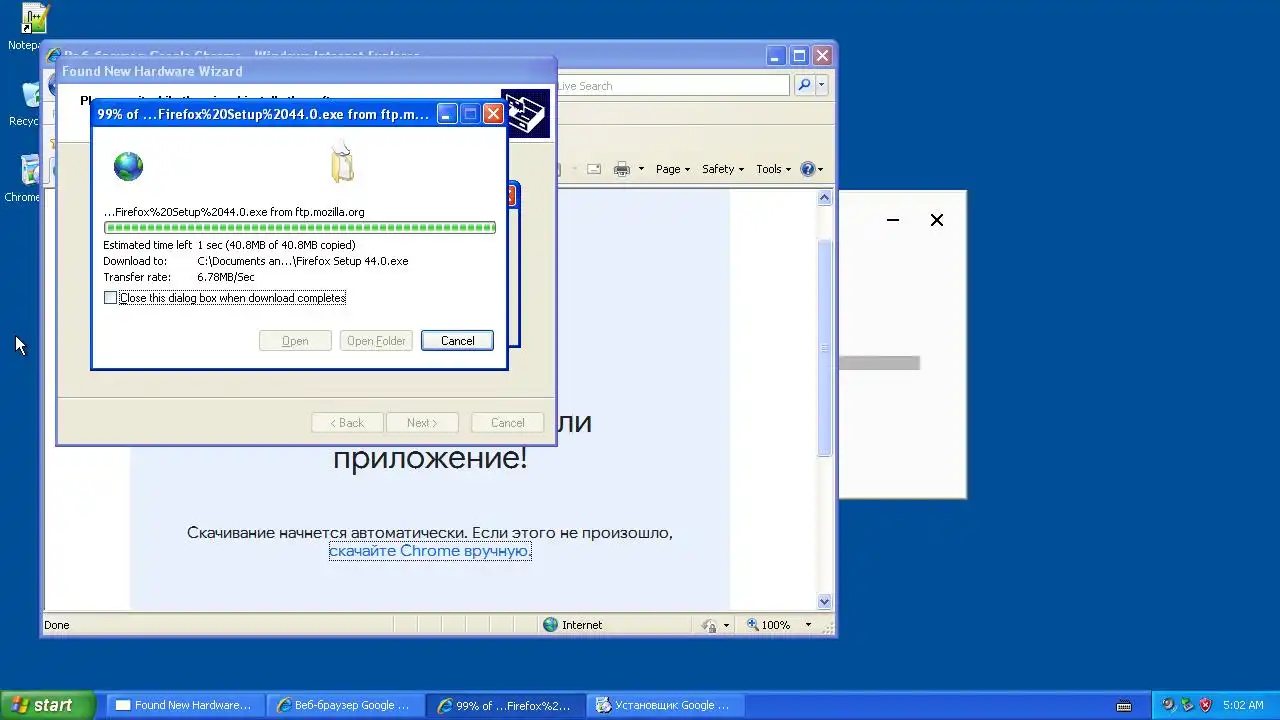The height and width of the screenshot is (720, 1280).
Task: Close the Chrome installer window
Action: (x=937, y=220)
